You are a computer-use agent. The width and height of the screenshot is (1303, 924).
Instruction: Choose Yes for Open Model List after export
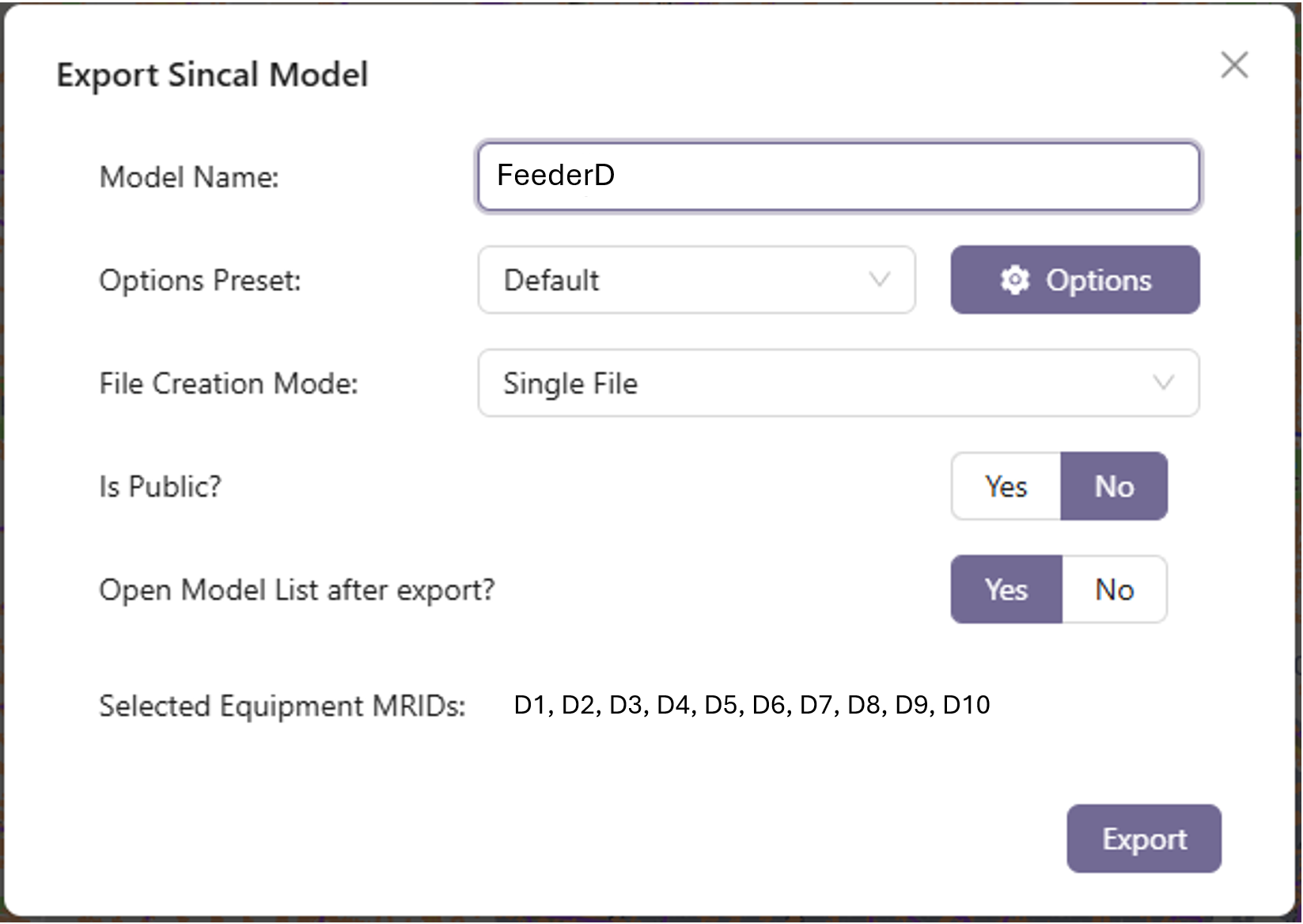[x=1006, y=590]
